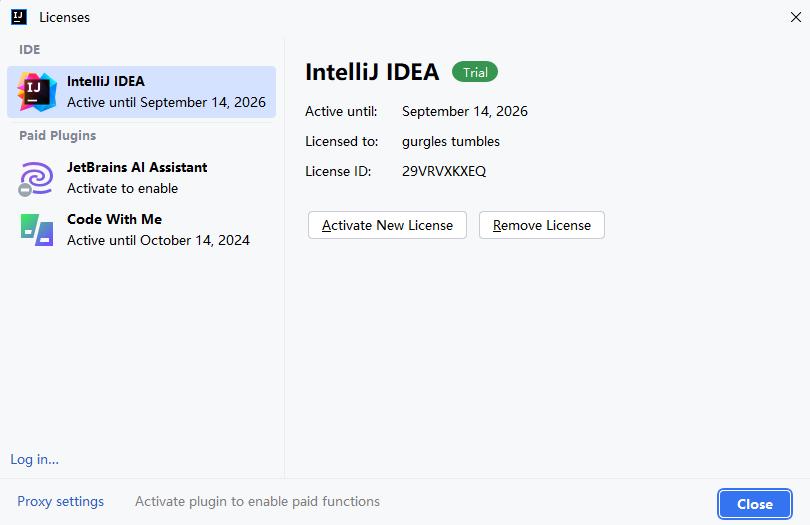Click the Licensed to name gurgles tumbles
810x525 pixels.
[451, 141]
